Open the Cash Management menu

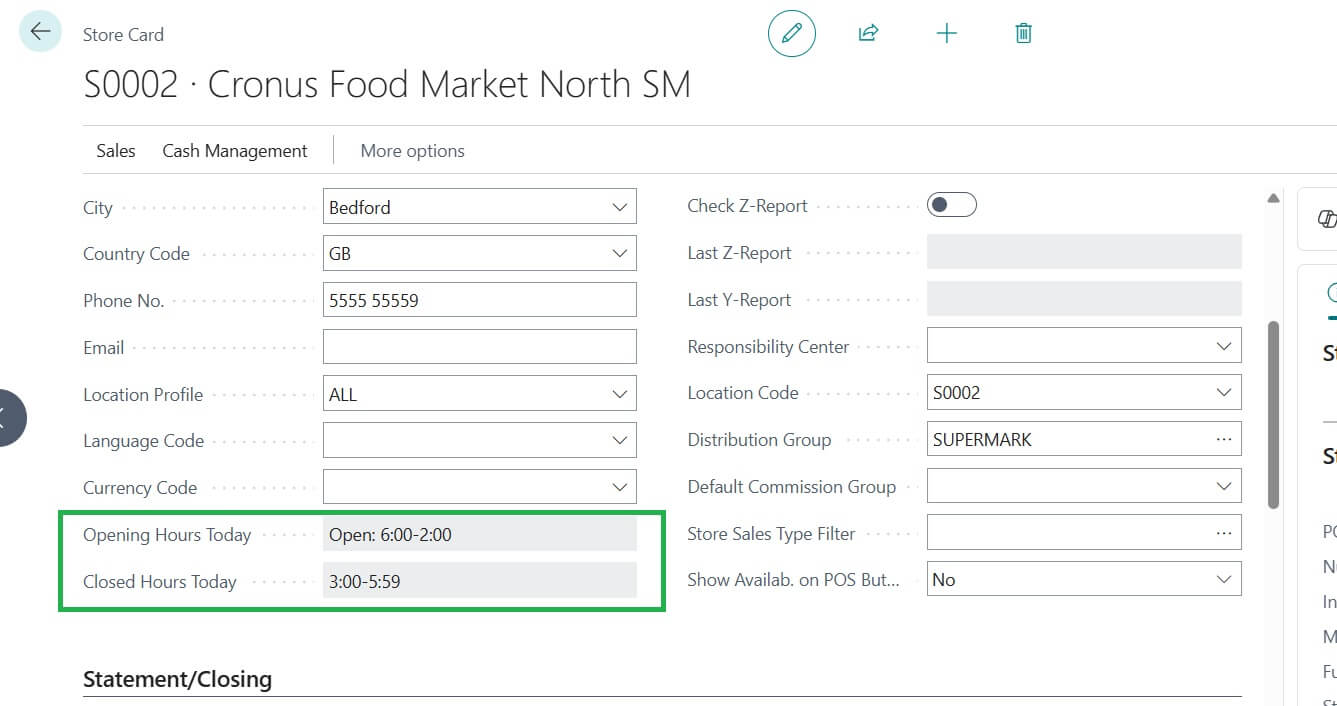pyautogui.click(x=235, y=151)
